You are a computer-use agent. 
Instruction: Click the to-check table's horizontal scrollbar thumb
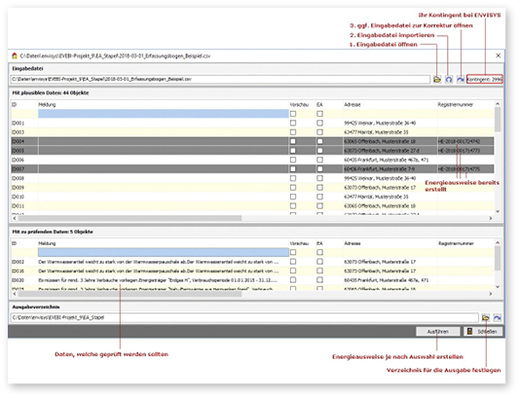pos(130,294)
